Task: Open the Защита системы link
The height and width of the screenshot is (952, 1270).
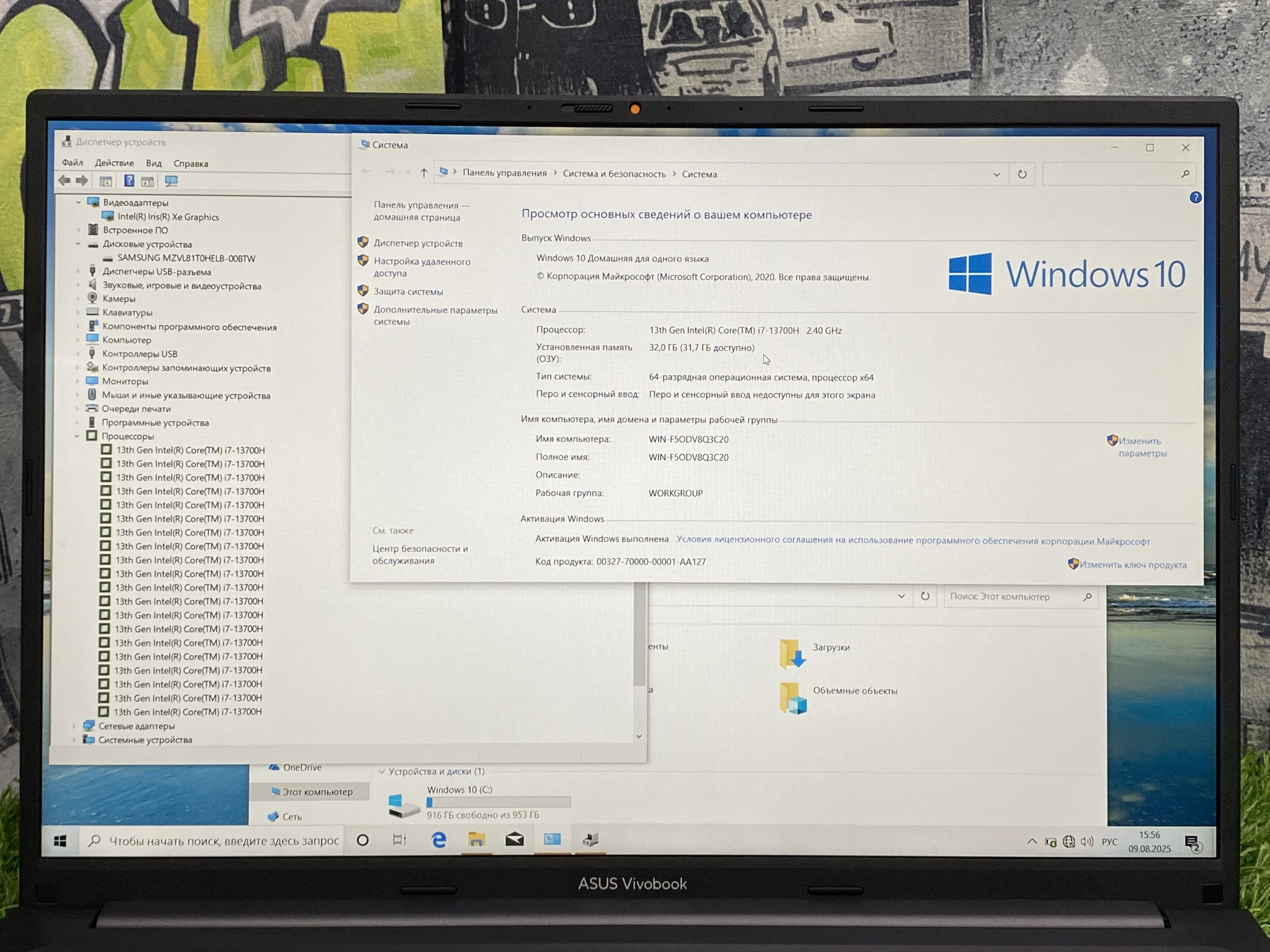Action: coord(408,291)
